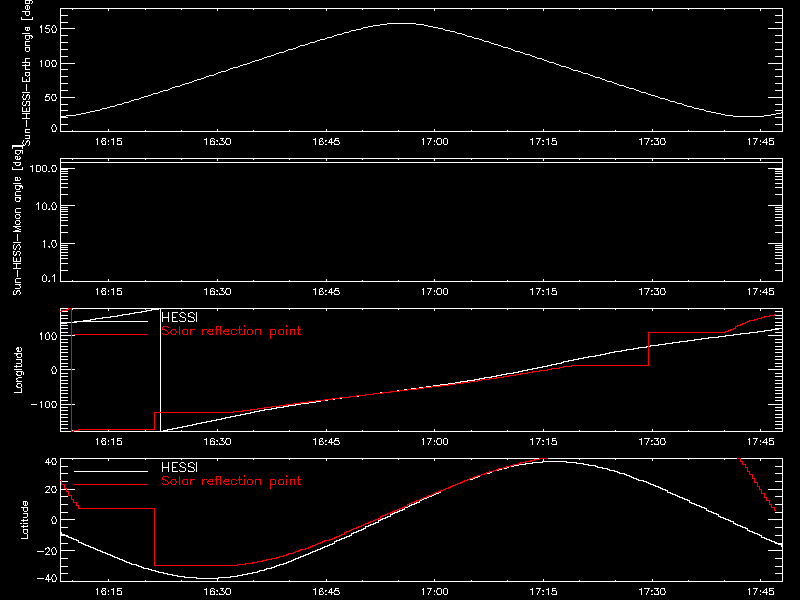Click 16:15 under the Earth angle plot
This screenshot has width=800, height=600.
click(108, 141)
